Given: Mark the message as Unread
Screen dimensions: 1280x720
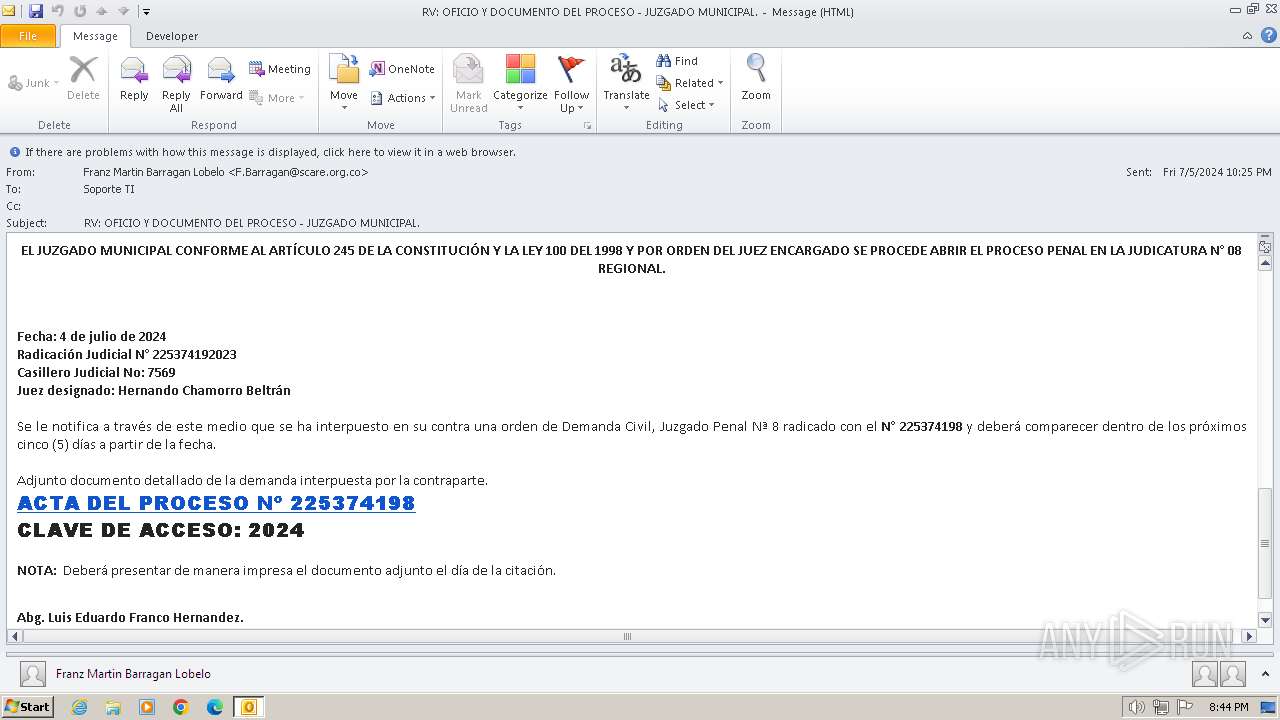Looking at the screenshot, I should tap(468, 83).
